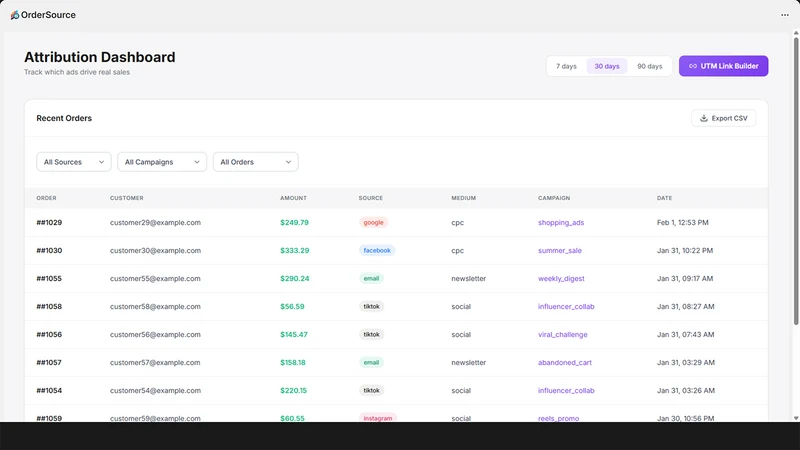Screen dimensions: 800x450
Task: Click the AMOUNT column header
Action: (x=293, y=198)
